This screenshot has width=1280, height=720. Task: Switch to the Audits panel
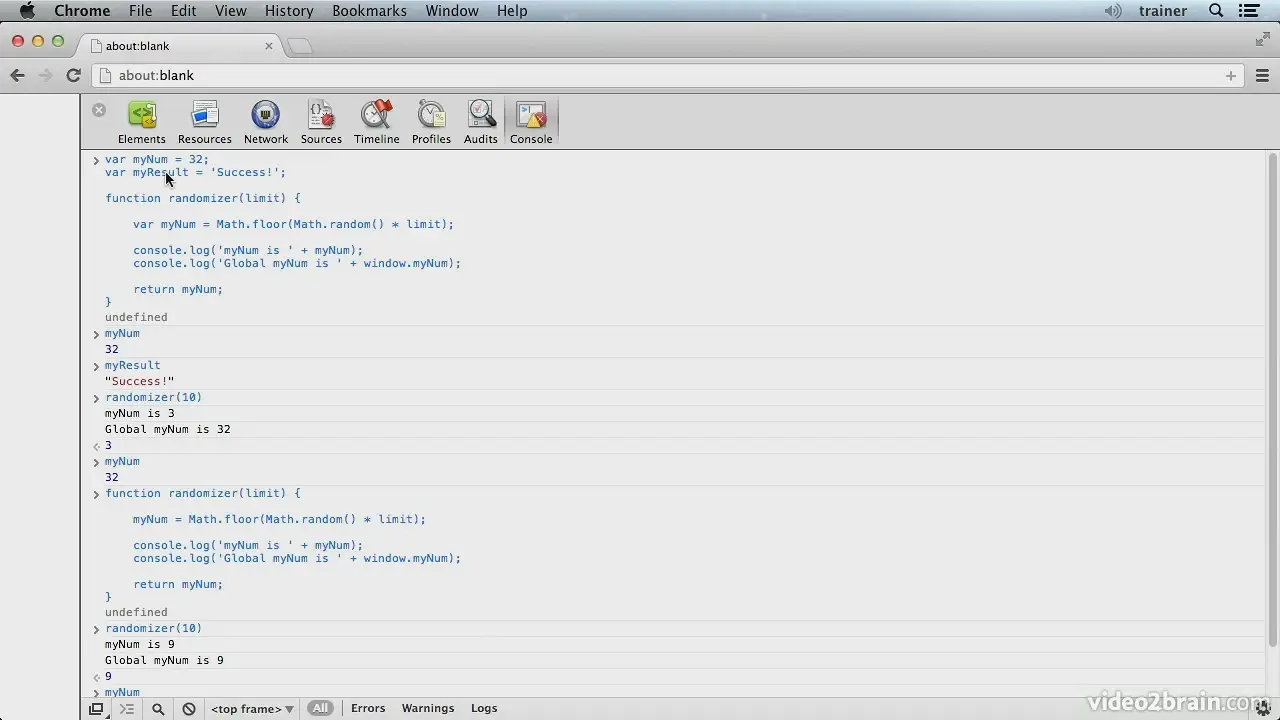[x=480, y=123]
